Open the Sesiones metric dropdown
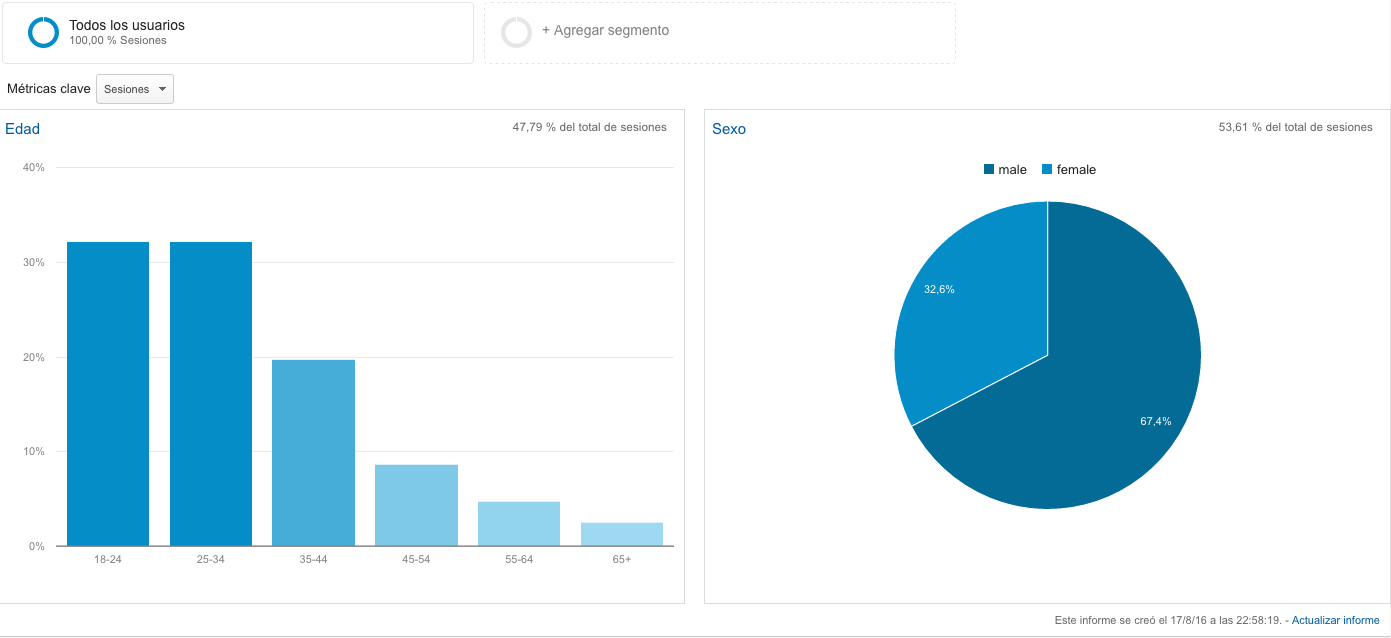Screen dimensions: 1391x638 (135, 89)
